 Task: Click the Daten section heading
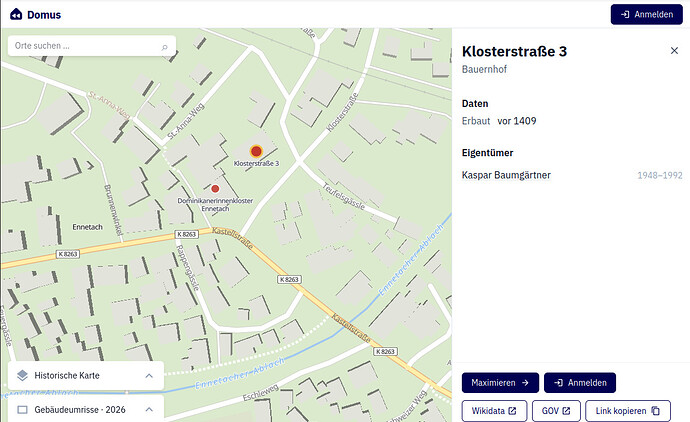click(x=475, y=104)
